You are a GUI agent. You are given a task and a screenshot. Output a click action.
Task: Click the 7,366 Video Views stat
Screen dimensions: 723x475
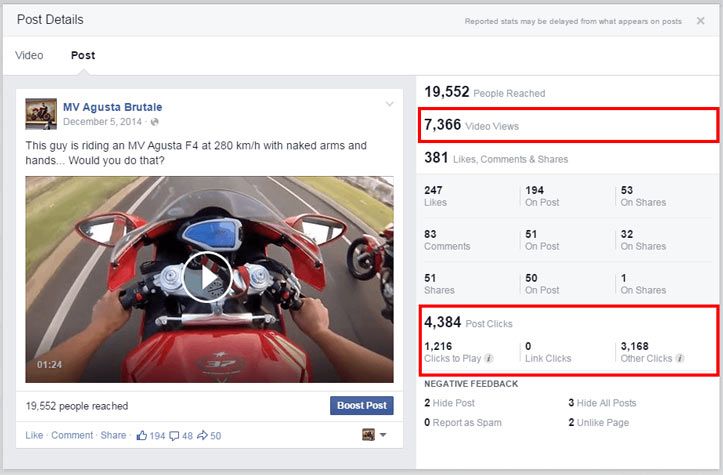(x=471, y=126)
